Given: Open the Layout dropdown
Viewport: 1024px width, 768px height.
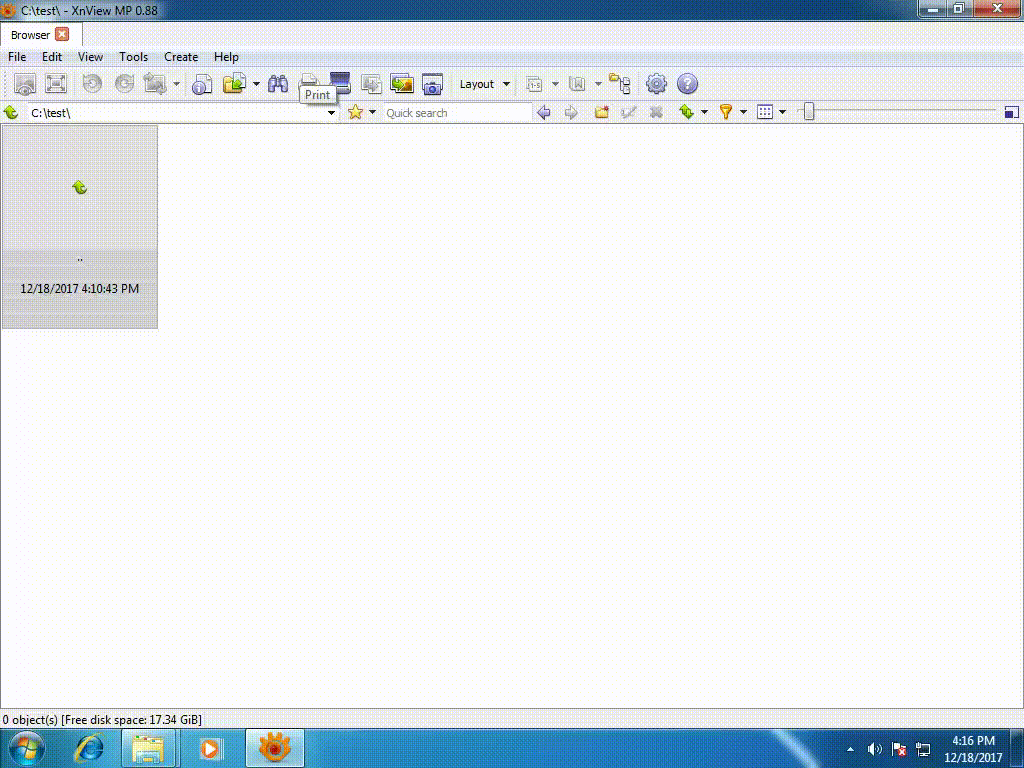Looking at the screenshot, I should coord(485,84).
